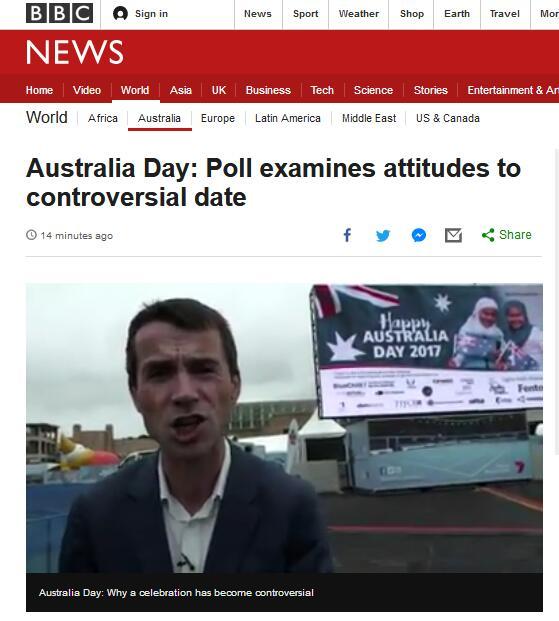Open the Travel link in top bar
The height and width of the screenshot is (621, 559).
point(505,14)
